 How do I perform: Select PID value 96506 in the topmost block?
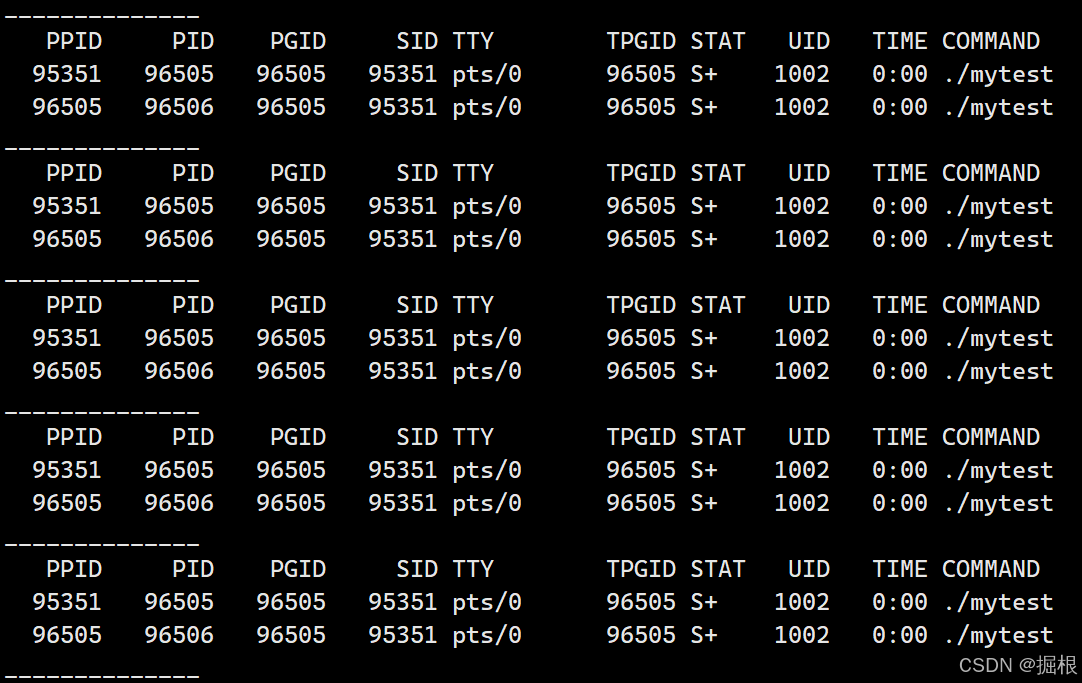tap(179, 107)
